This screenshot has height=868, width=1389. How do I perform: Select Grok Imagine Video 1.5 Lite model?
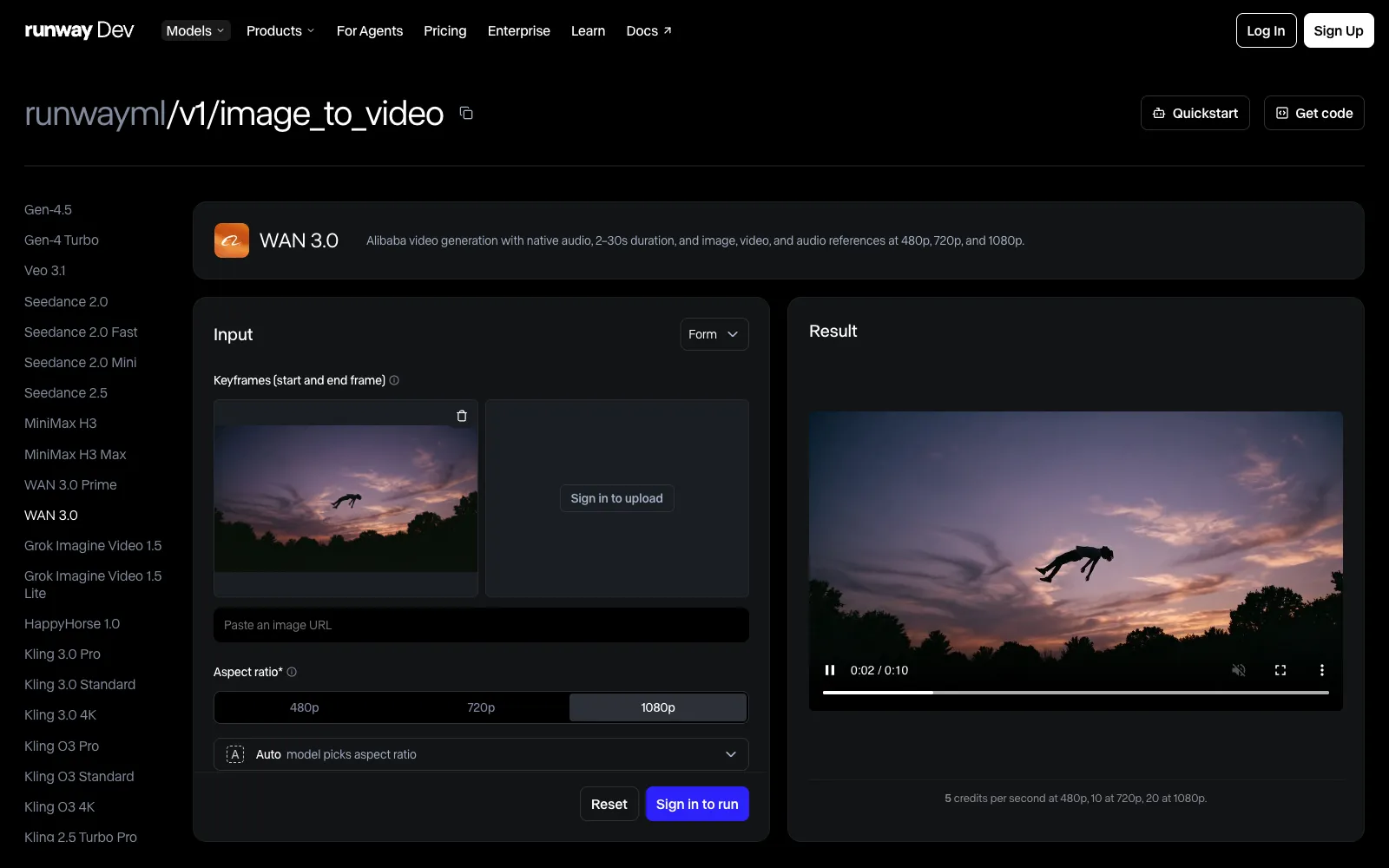pos(93,584)
